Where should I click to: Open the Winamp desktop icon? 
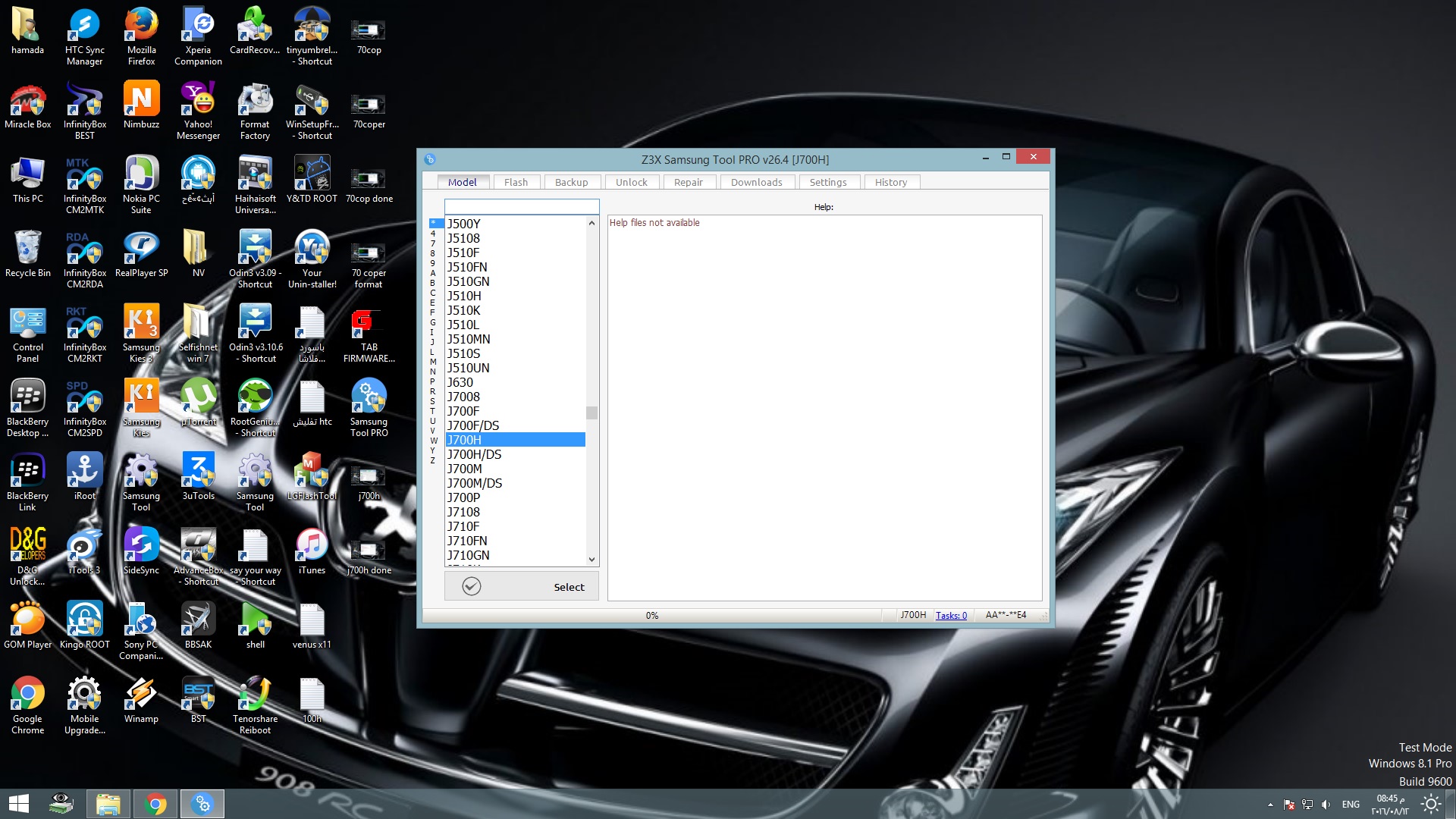(x=141, y=700)
